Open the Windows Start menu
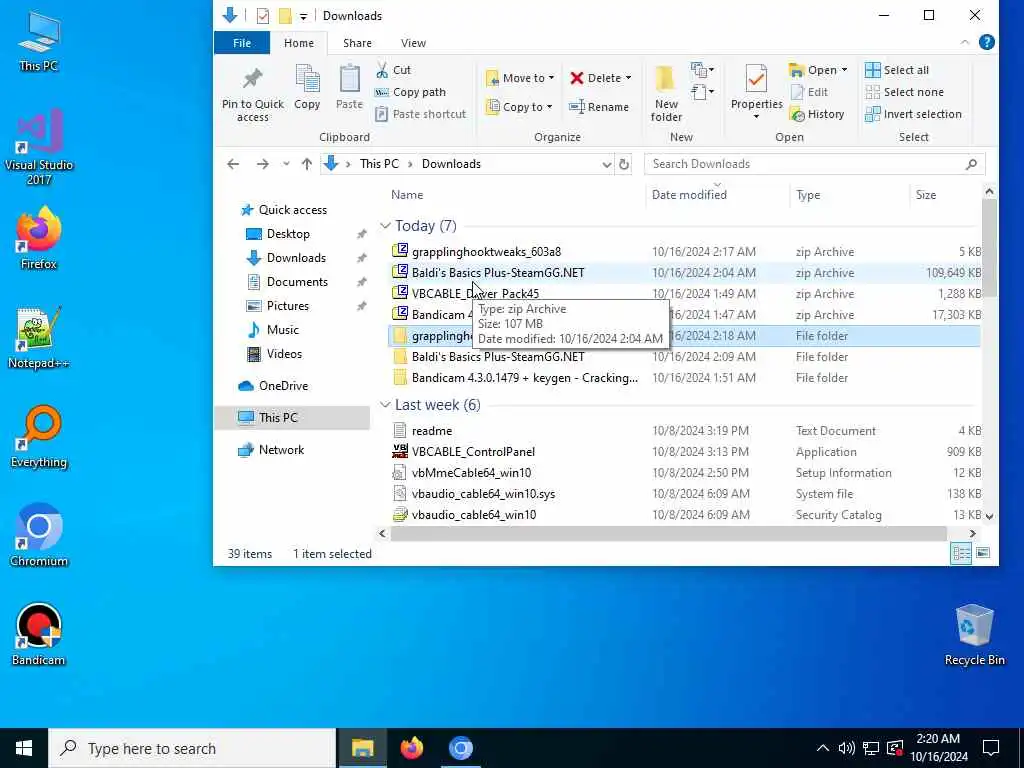Viewport: 1024px width, 768px height. click(24, 748)
